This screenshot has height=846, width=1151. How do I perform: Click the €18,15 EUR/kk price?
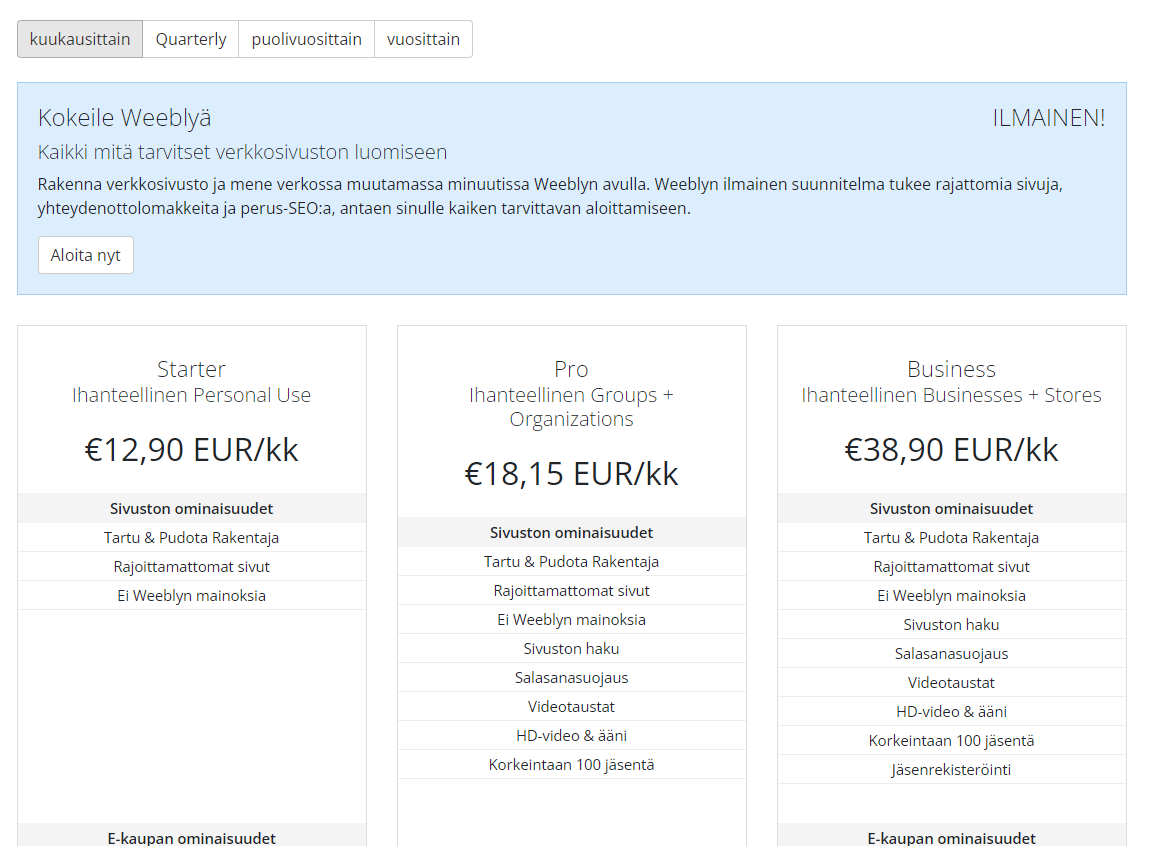[x=572, y=474]
